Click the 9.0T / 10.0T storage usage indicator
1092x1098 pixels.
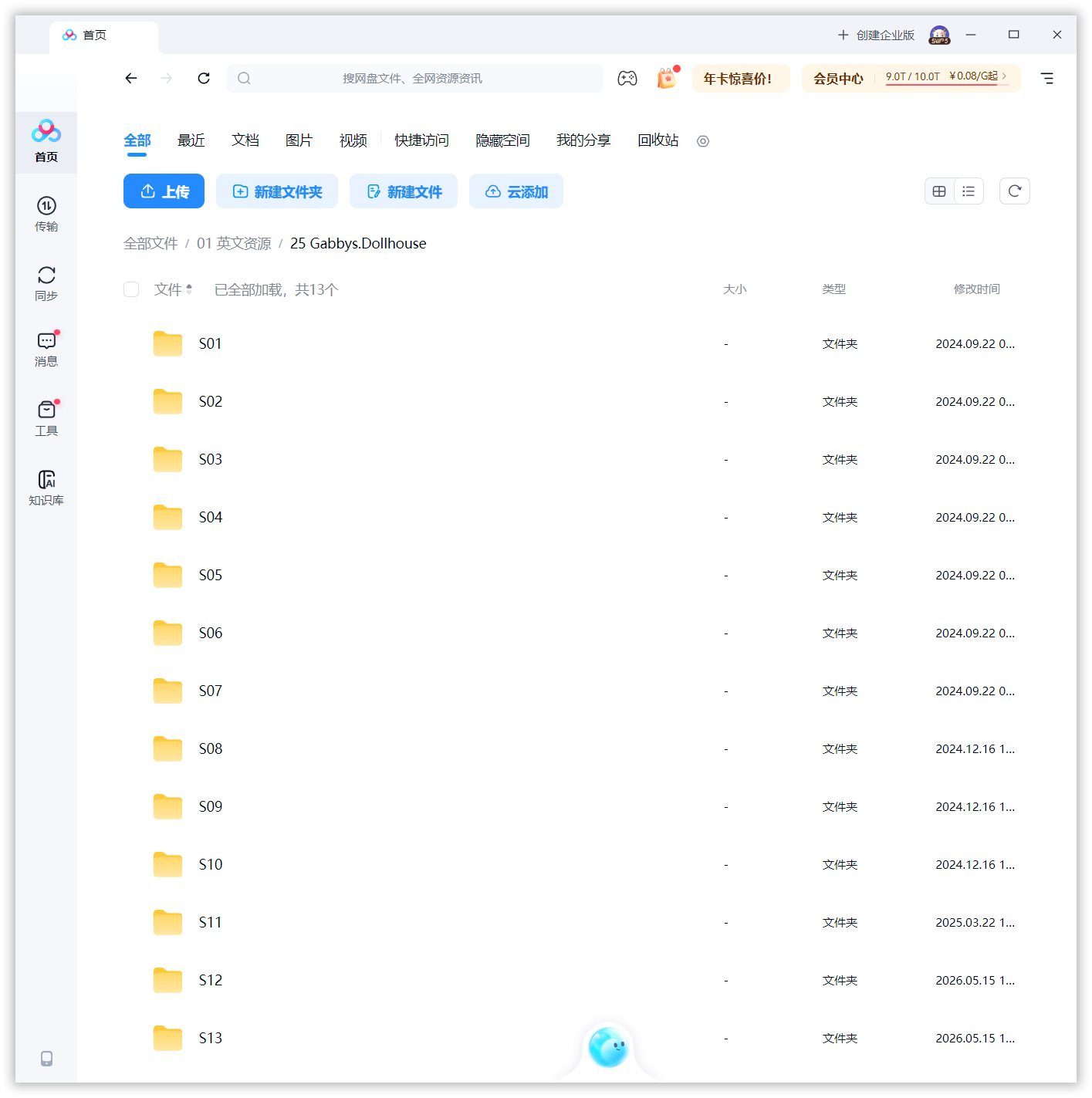click(912, 76)
